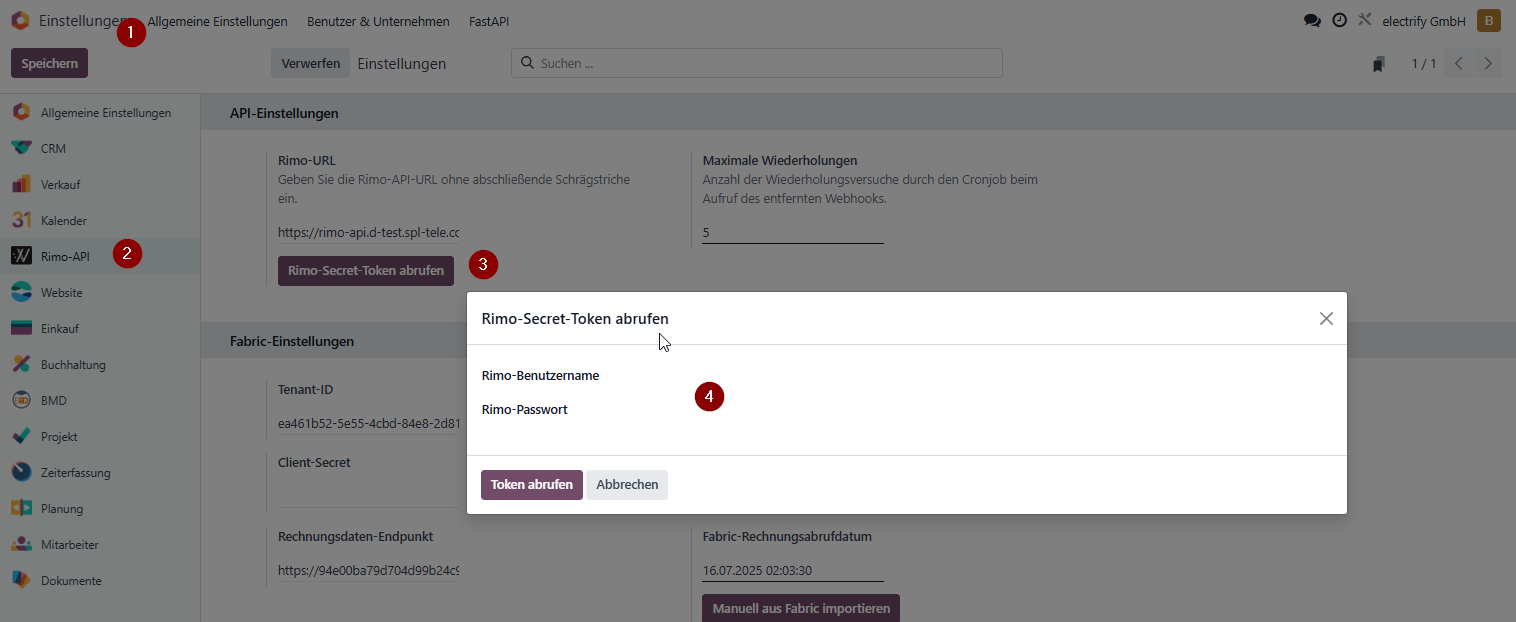This screenshot has width=1516, height=622.
Task: Click the bookmark icon near pager
Action: click(1379, 64)
